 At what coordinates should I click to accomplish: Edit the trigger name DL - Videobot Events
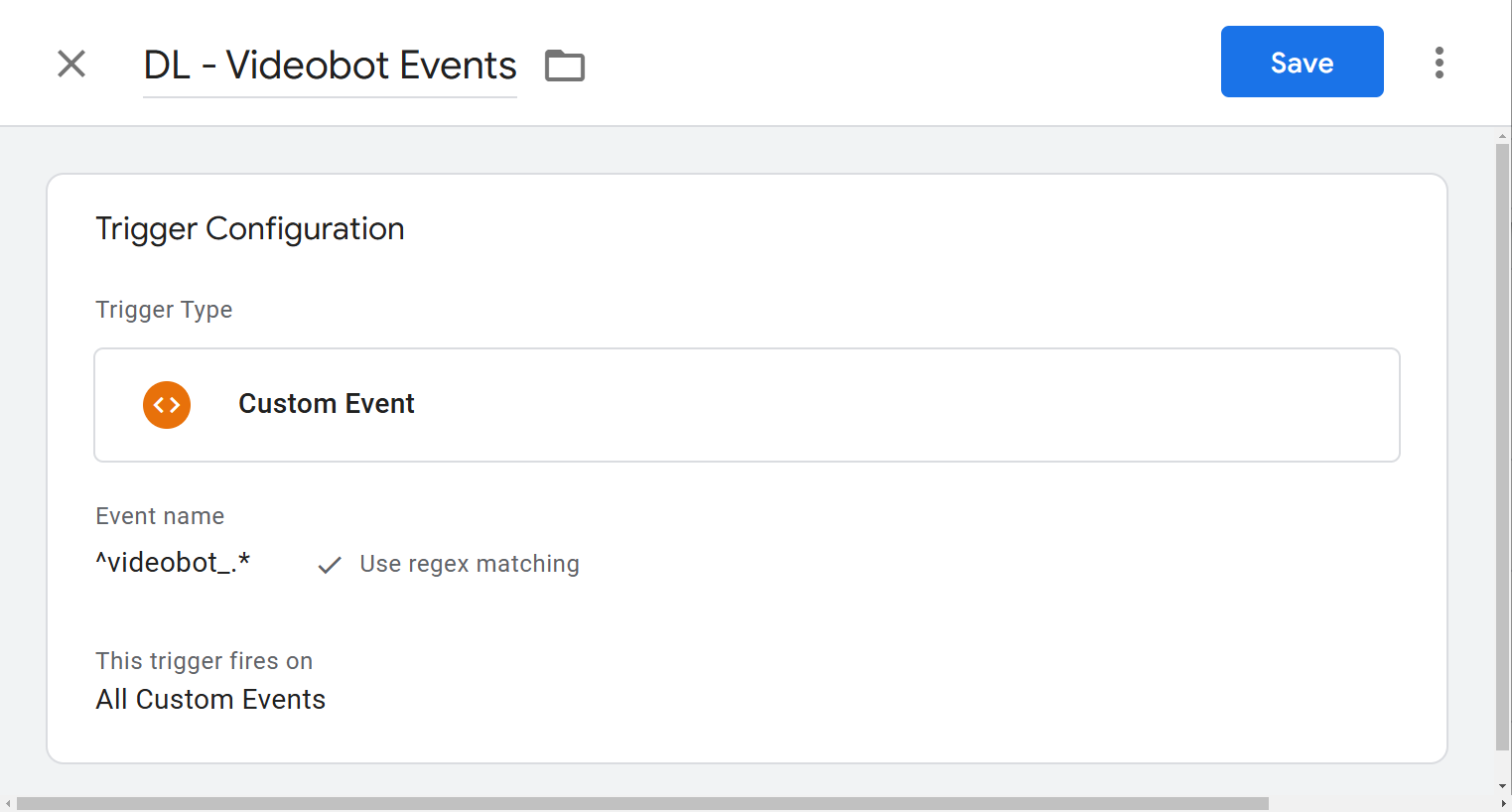click(330, 66)
